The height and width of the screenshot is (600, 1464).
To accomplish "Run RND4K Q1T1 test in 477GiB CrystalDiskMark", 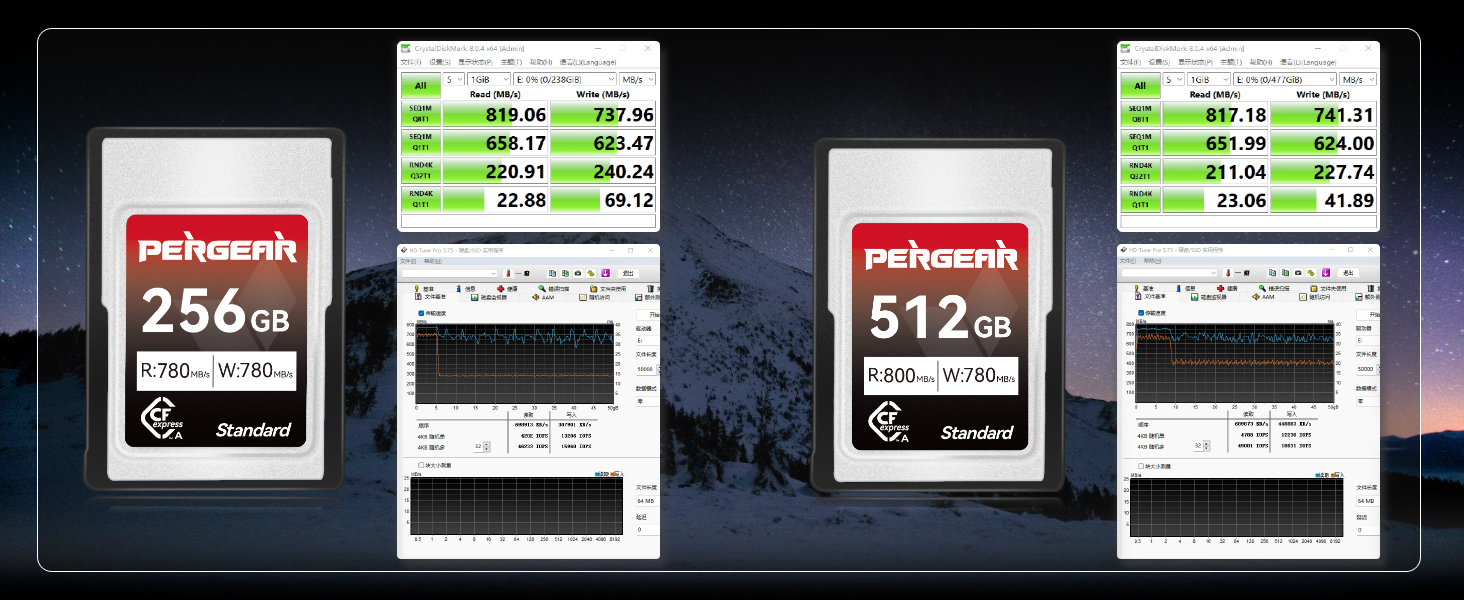I will [1140, 198].
